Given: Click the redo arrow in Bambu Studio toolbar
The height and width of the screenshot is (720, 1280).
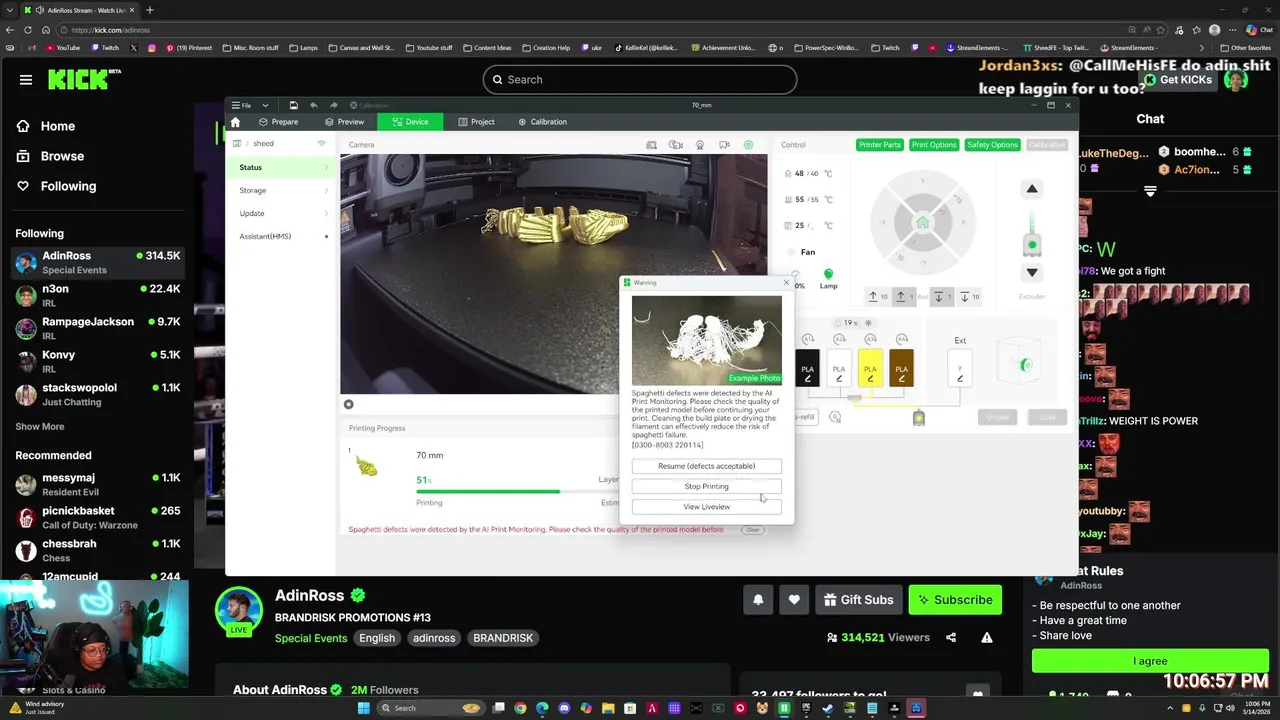Looking at the screenshot, I should point(333,105).
